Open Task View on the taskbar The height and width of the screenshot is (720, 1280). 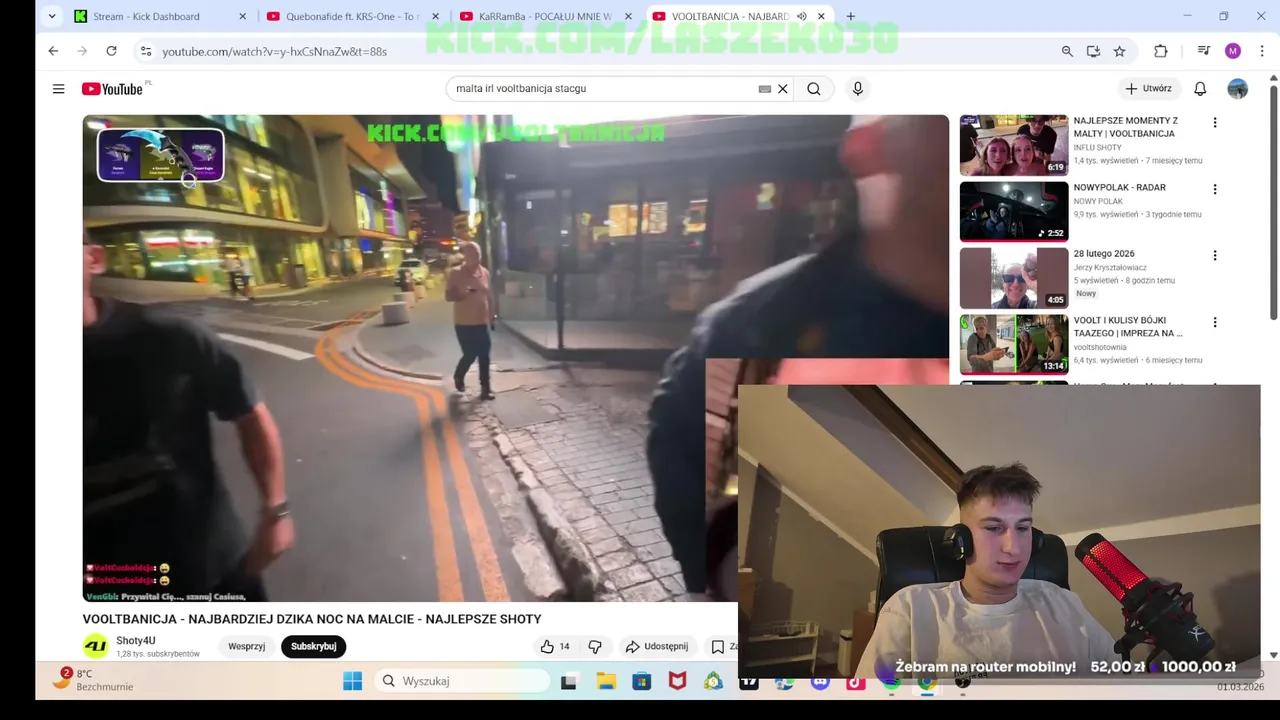click(x=569, y=681)
